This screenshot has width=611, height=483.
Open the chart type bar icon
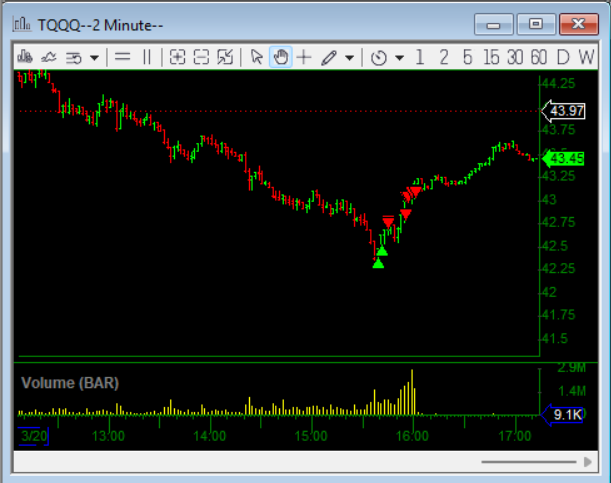pos(25,57)
